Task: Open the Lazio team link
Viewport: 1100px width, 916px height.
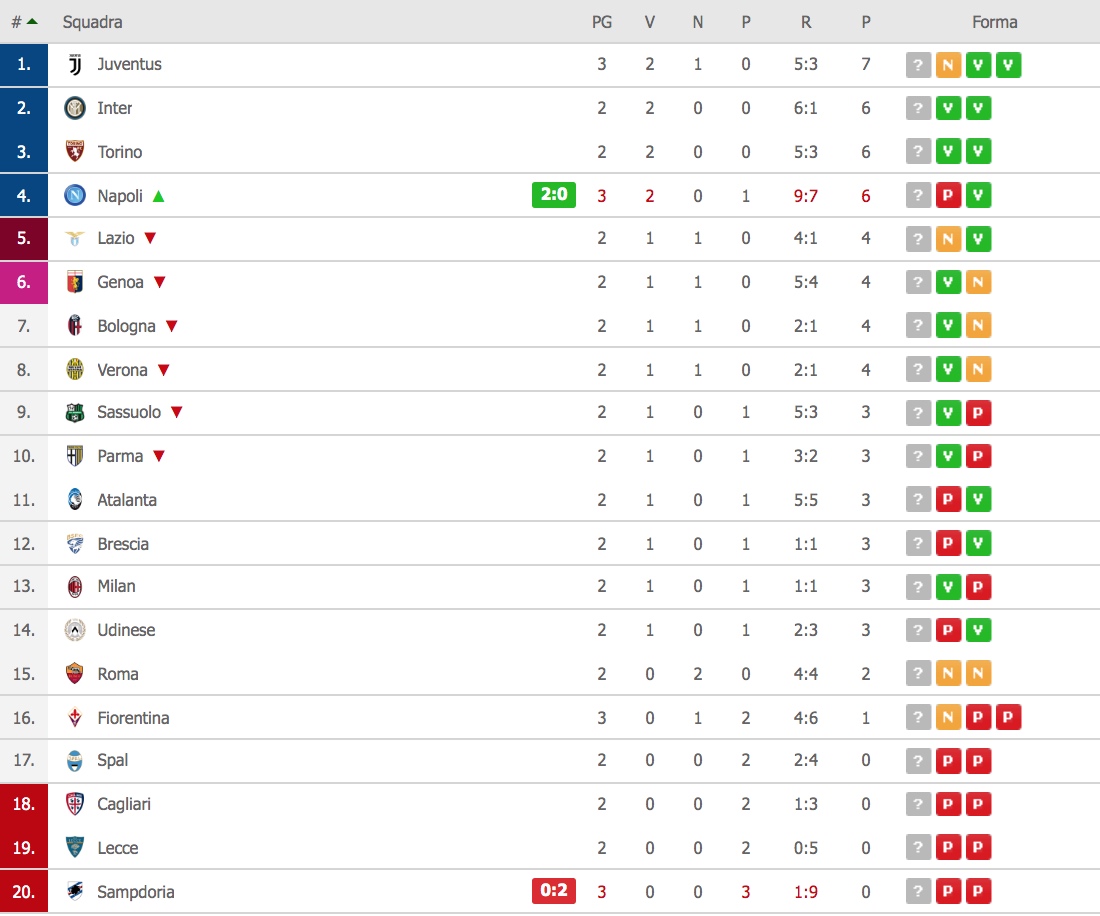Action: (x=118, y=238)
